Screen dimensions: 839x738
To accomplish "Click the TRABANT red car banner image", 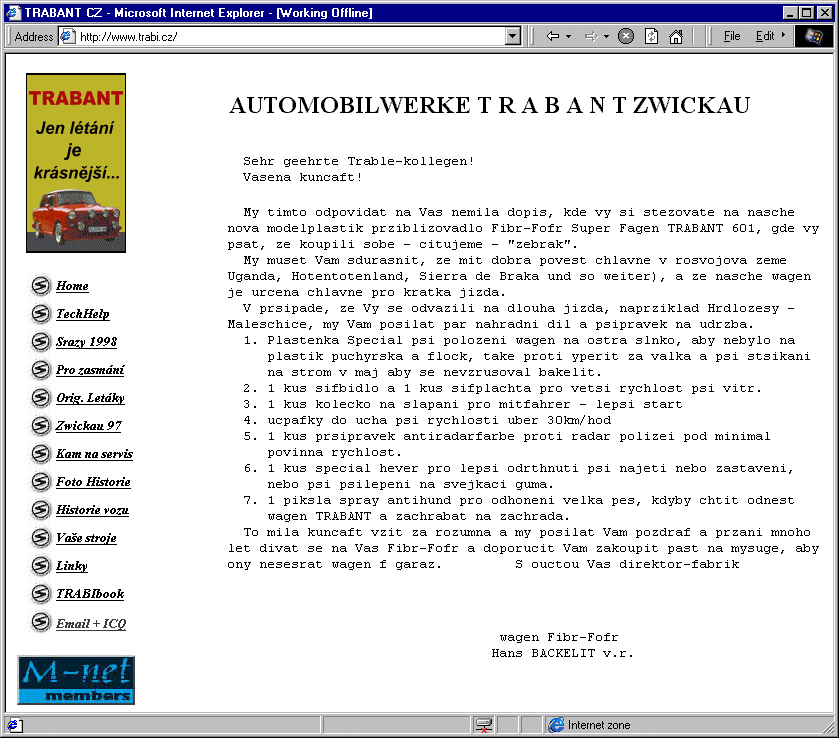I will (x=76, y=163).
